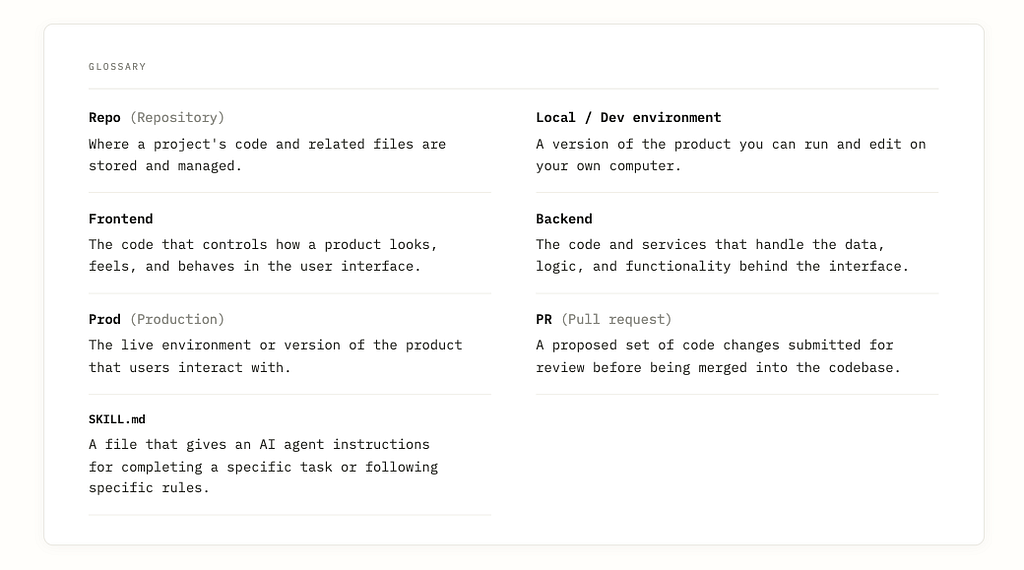Click the (Pull request) expansion text

pyautogui.click(x=616, y=319)
